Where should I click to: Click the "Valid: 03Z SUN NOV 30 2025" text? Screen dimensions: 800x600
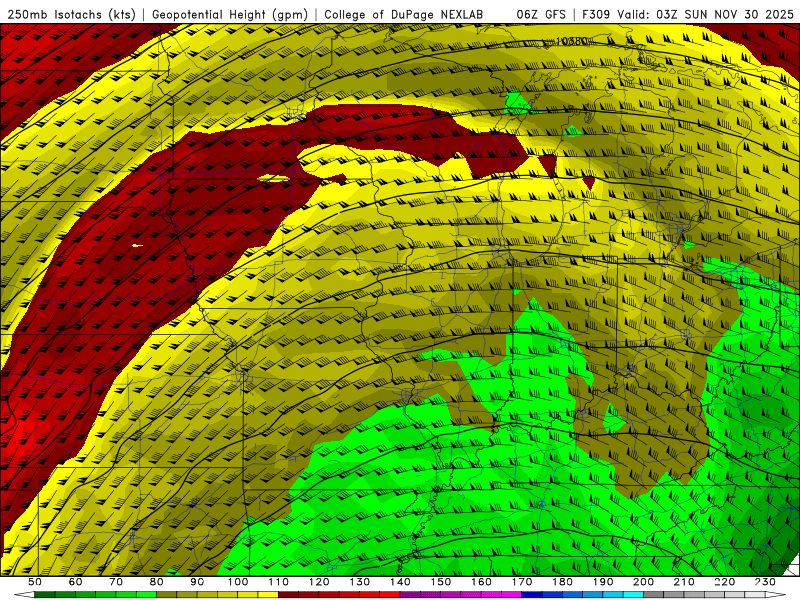click(708, 15)
